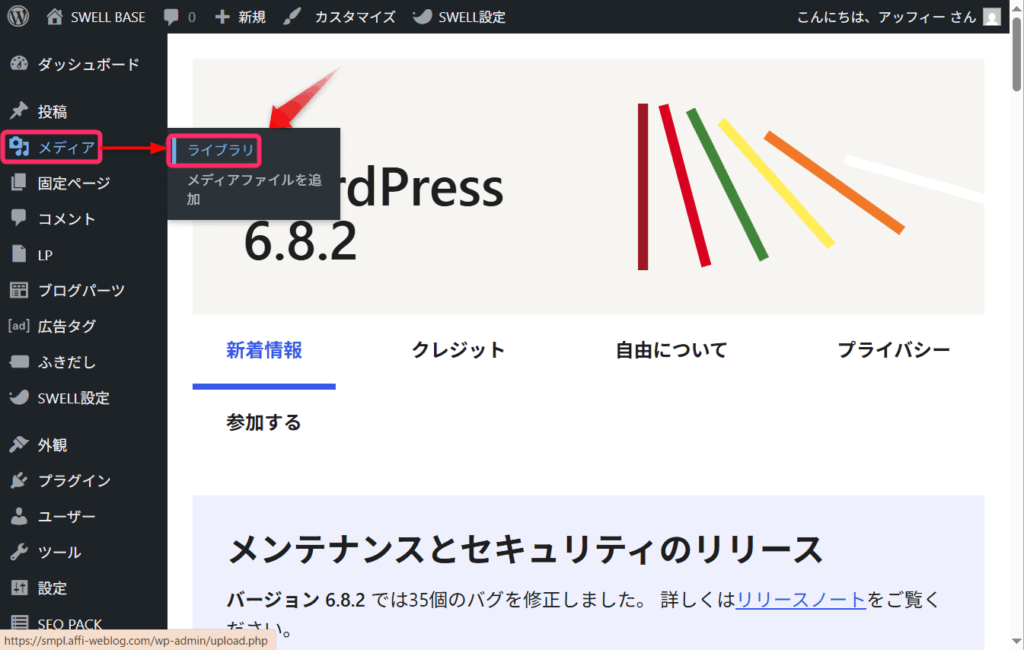1024x650 pixels.
Task: Click the comment count 0 in admin bar
Action: click(x=191, y=18)
